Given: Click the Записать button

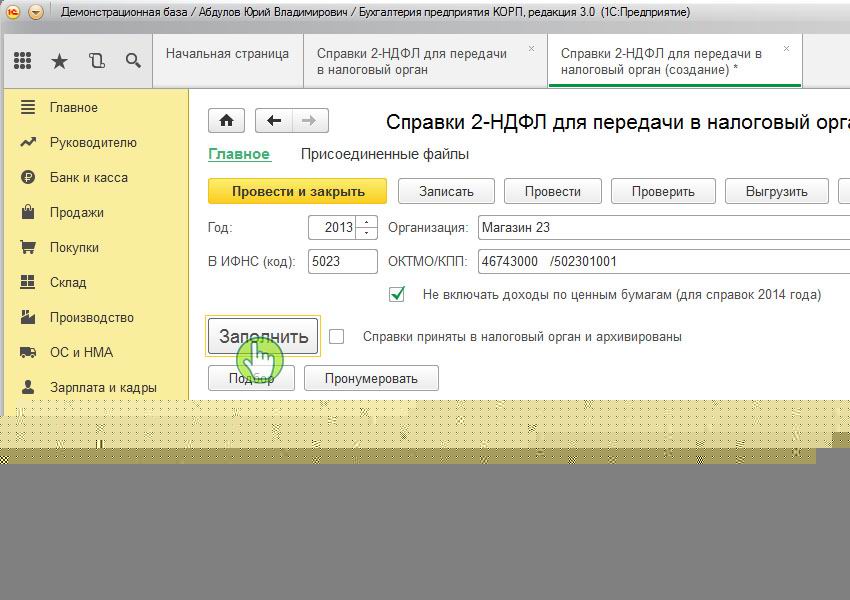Looking at the screenshot, I should click(446, 191).
